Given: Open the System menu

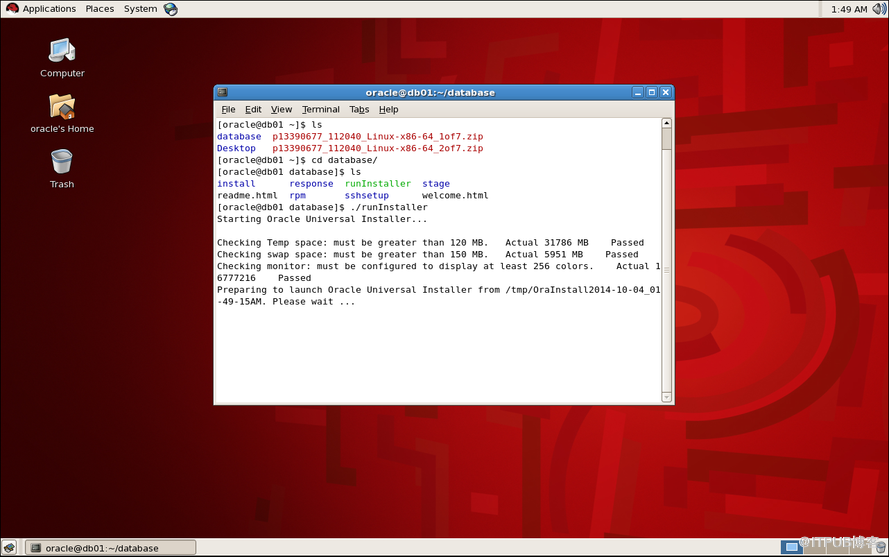Looking at the screenshot, I should pyautogui.click(x=141, y=9).
